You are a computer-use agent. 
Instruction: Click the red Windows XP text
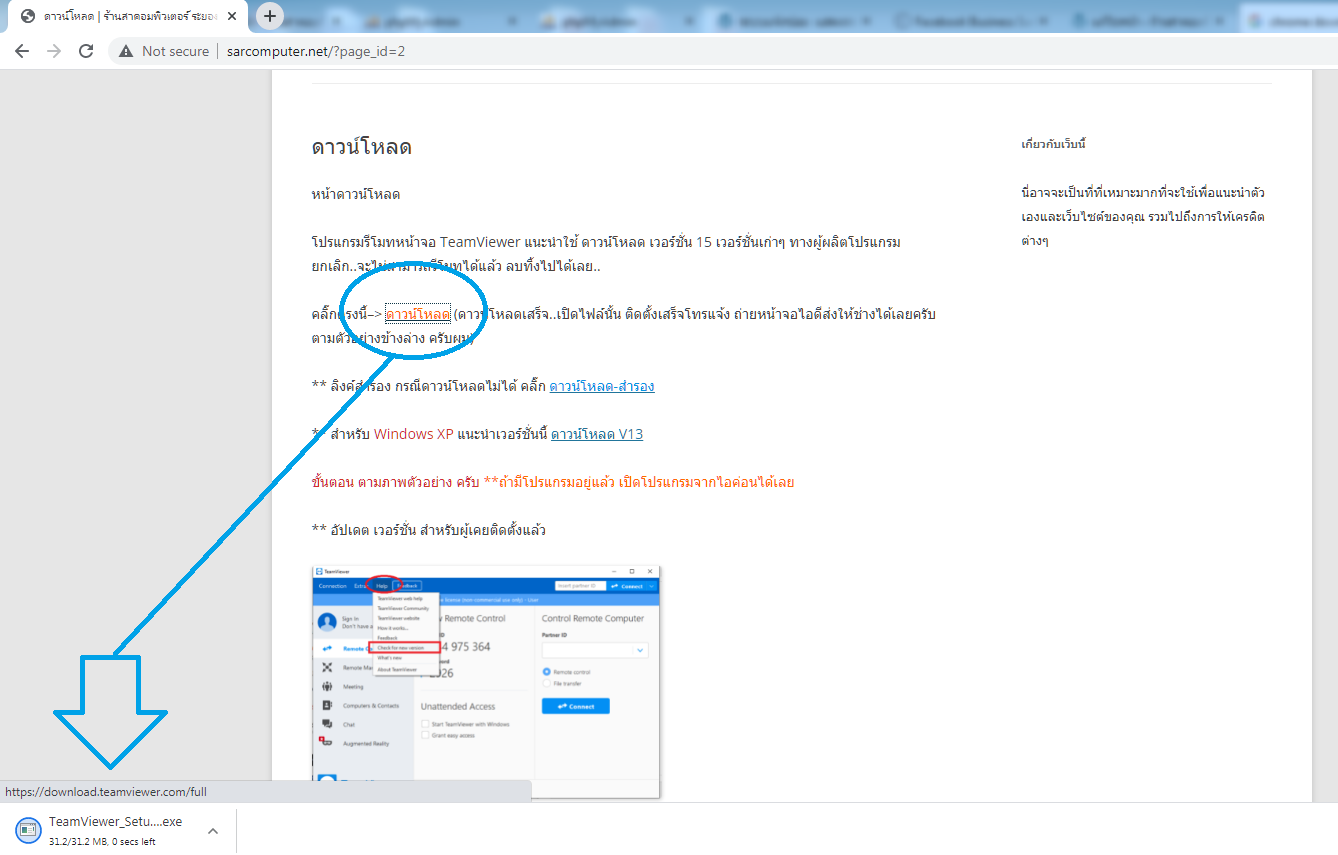(413, 434)
